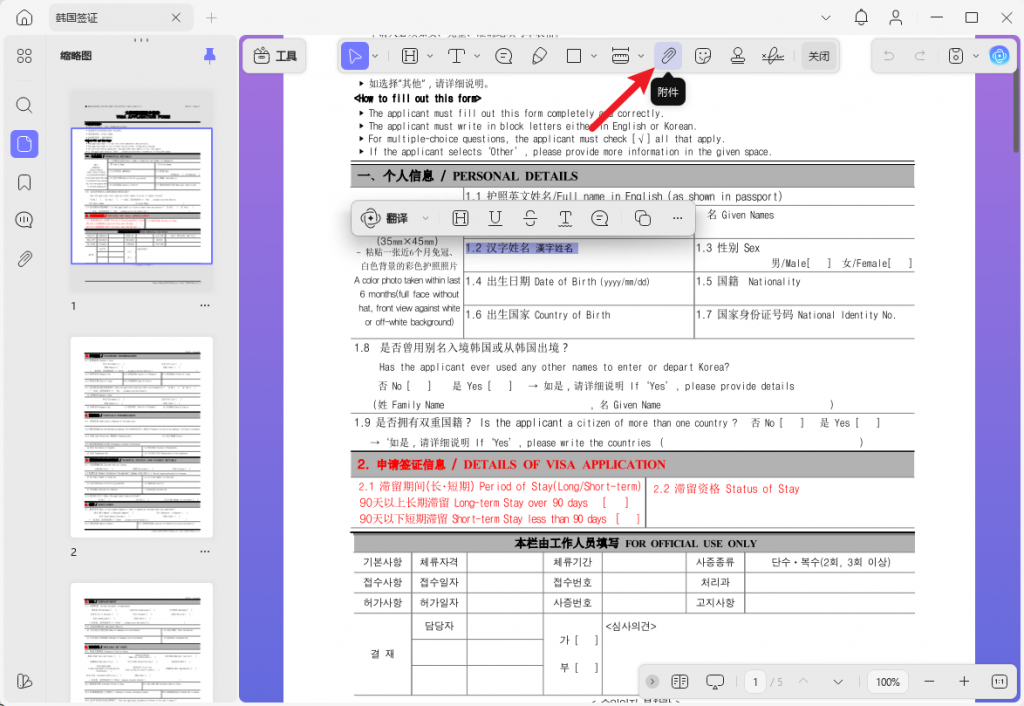Copy the selected text
This screenshot has width=1024, height=706.
[643, 218]
